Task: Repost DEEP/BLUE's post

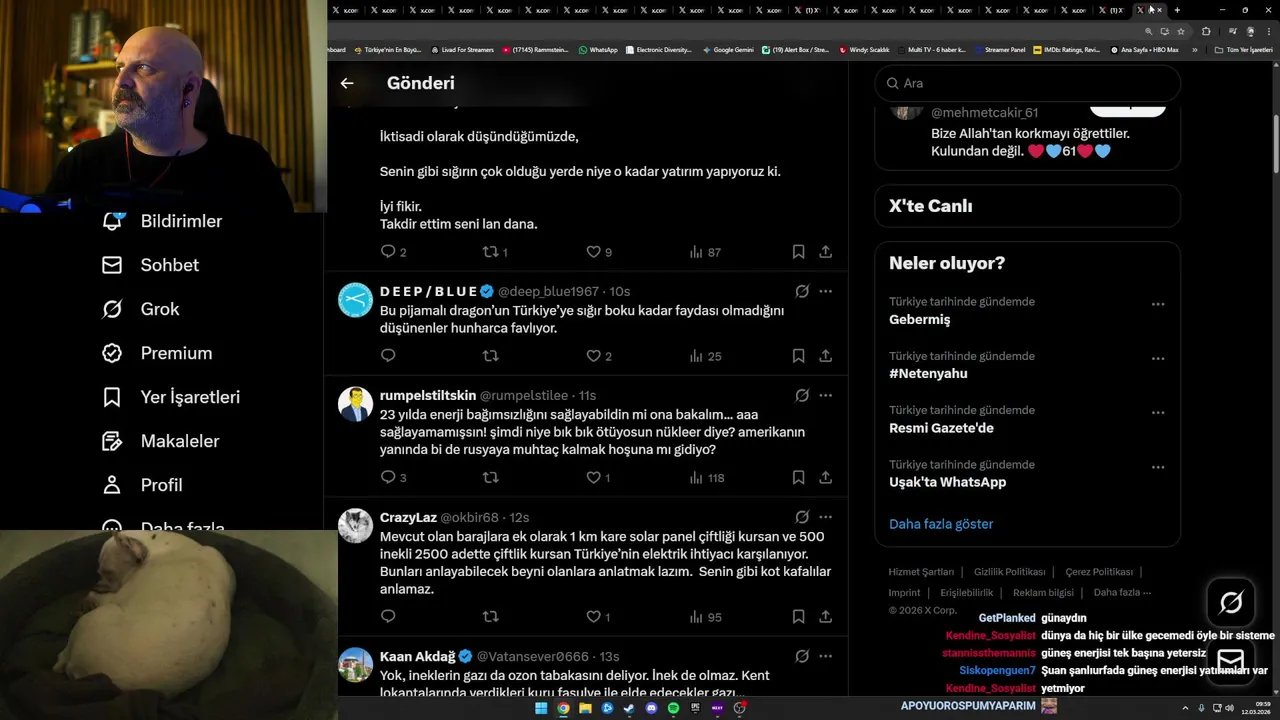Action: pos(491,356)
